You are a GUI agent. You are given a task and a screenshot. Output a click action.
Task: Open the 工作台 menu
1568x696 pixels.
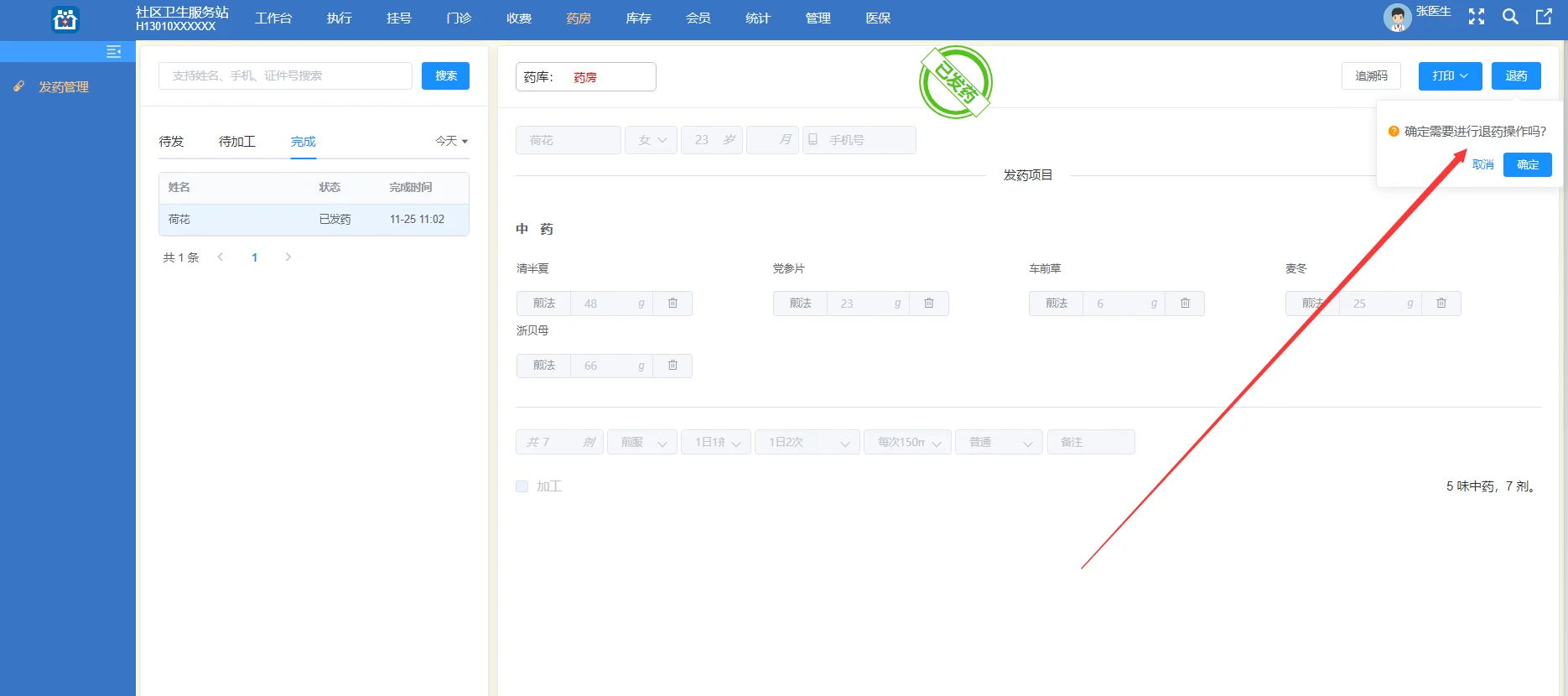[273, 18]
